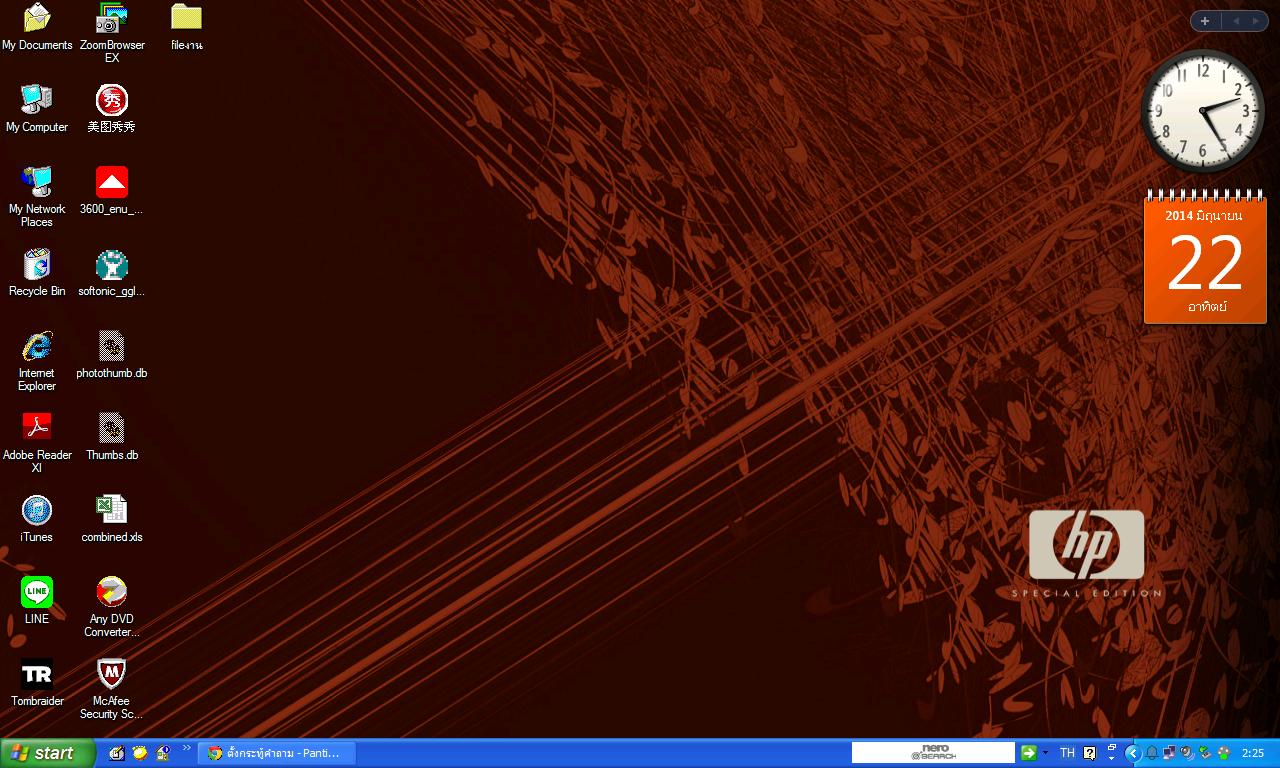Open the Windows Start menu

pyautogui.click(x=48, y=753)
